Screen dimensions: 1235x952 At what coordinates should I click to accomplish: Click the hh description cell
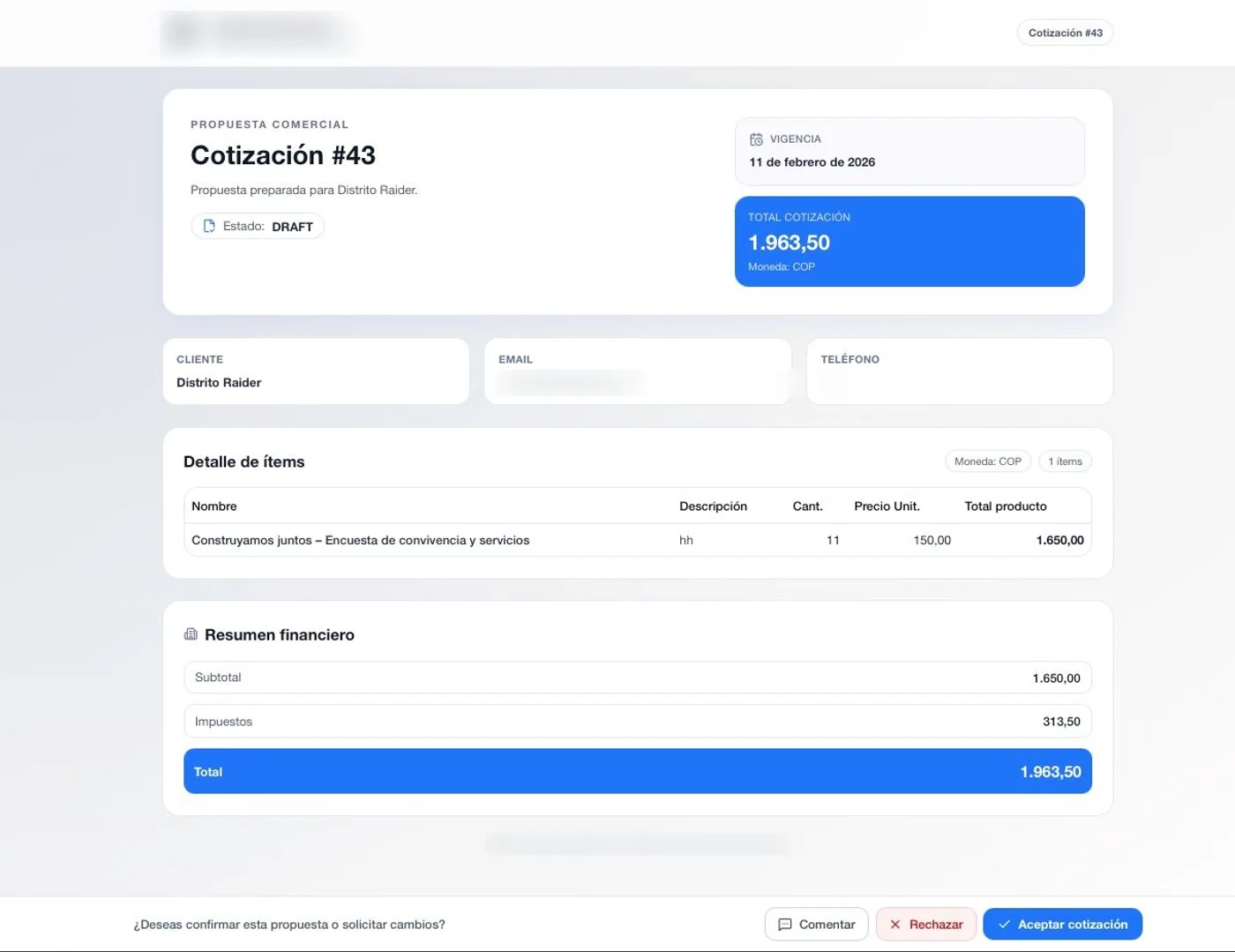pyautogui.click(x=686, y=540)
